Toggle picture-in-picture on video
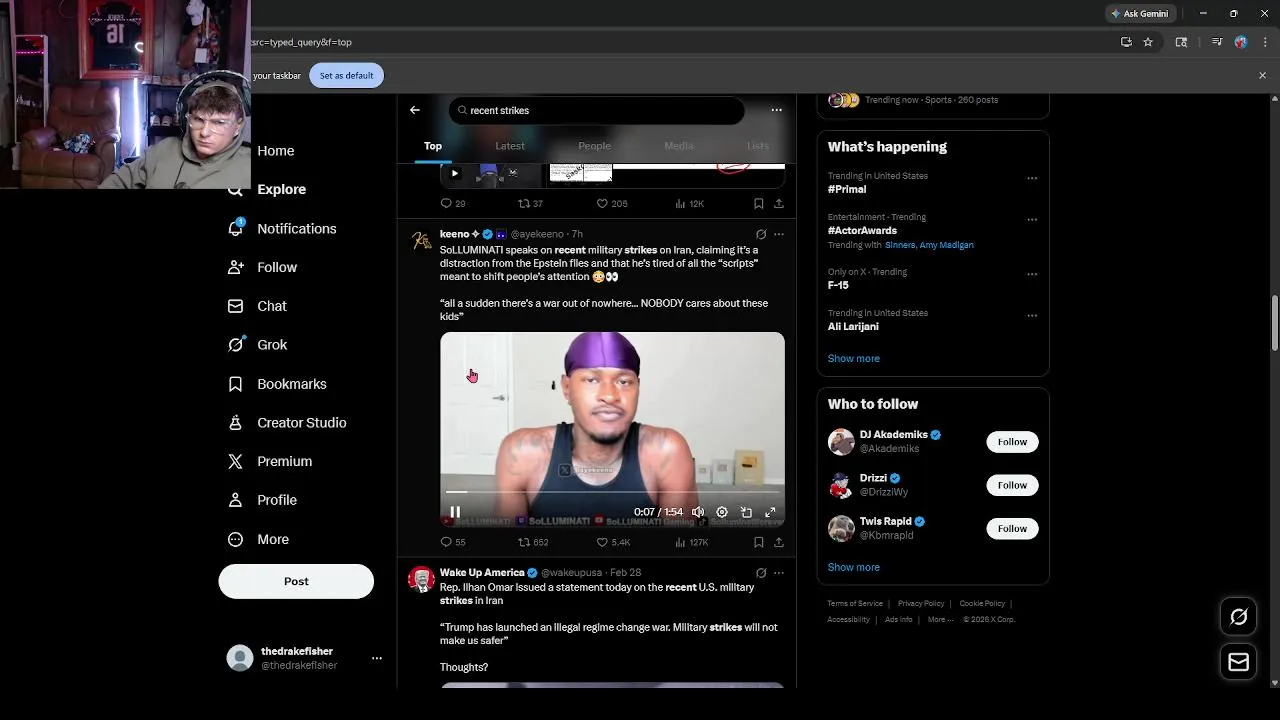1280x720 pixels. click(746, 512)
